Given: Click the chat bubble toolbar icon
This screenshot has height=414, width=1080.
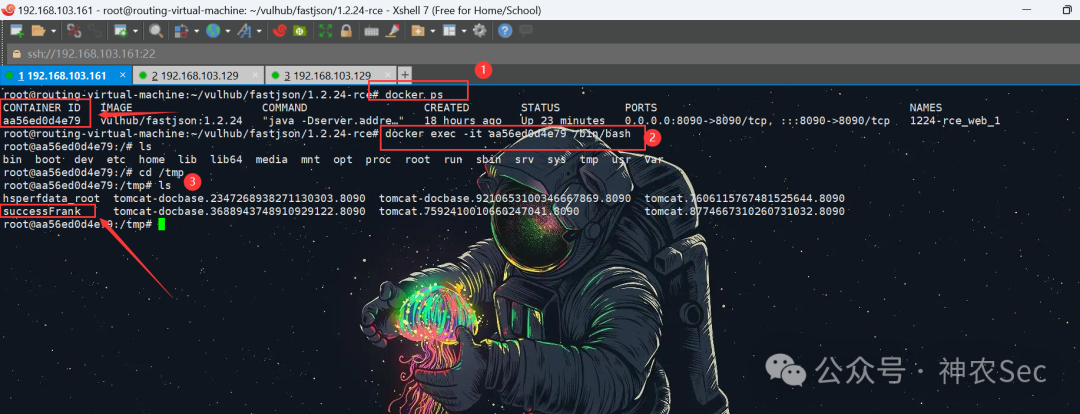Looking at the screenshot, I should pyautogui.click(x=526, y=30).
